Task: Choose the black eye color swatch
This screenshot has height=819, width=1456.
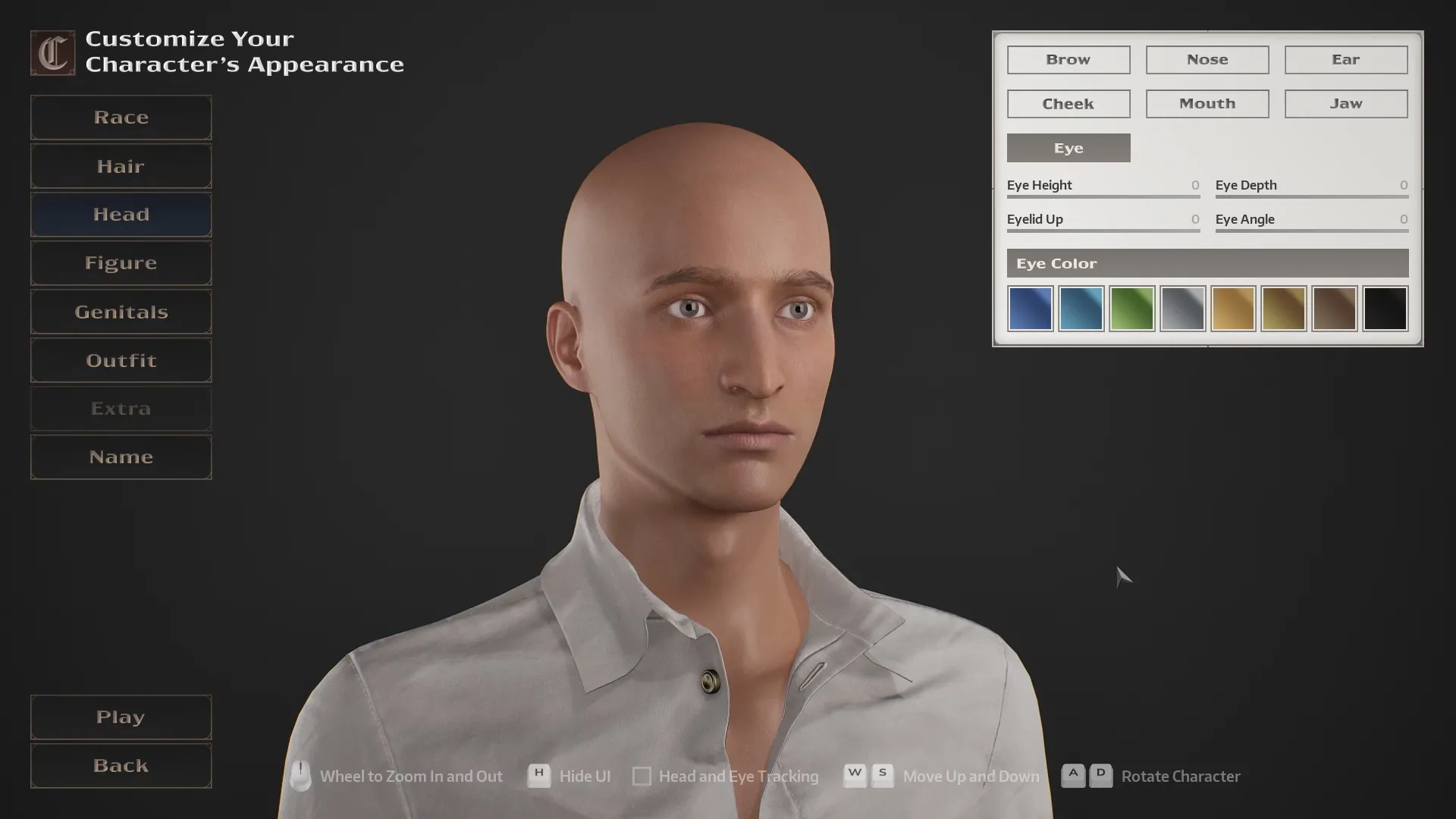Action: click(1385, 309)
